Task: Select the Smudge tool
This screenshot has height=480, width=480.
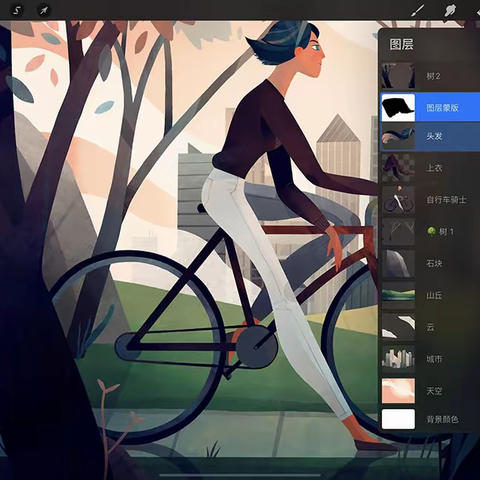Action: 450,10
